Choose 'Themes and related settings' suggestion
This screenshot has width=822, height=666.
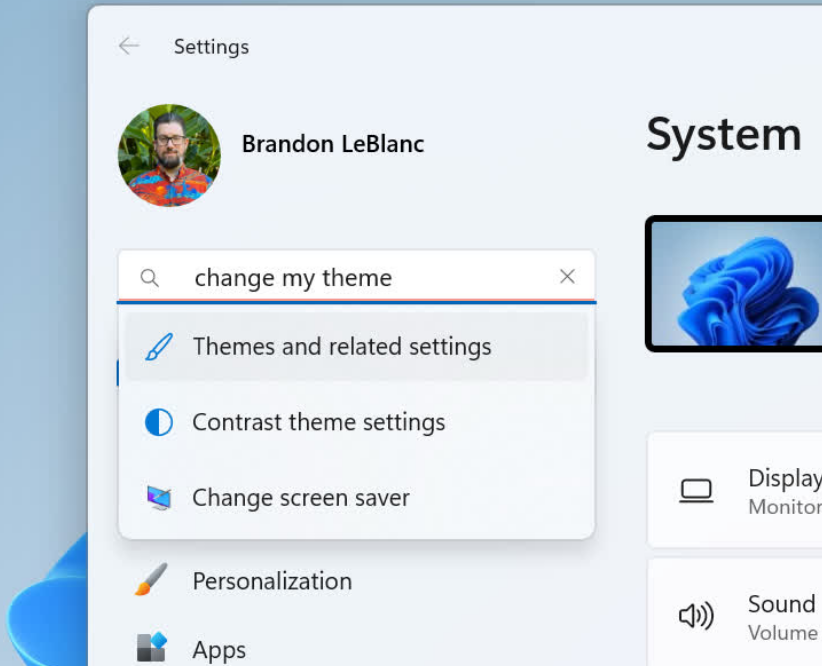pyautogui.click(x=356, y=346)
